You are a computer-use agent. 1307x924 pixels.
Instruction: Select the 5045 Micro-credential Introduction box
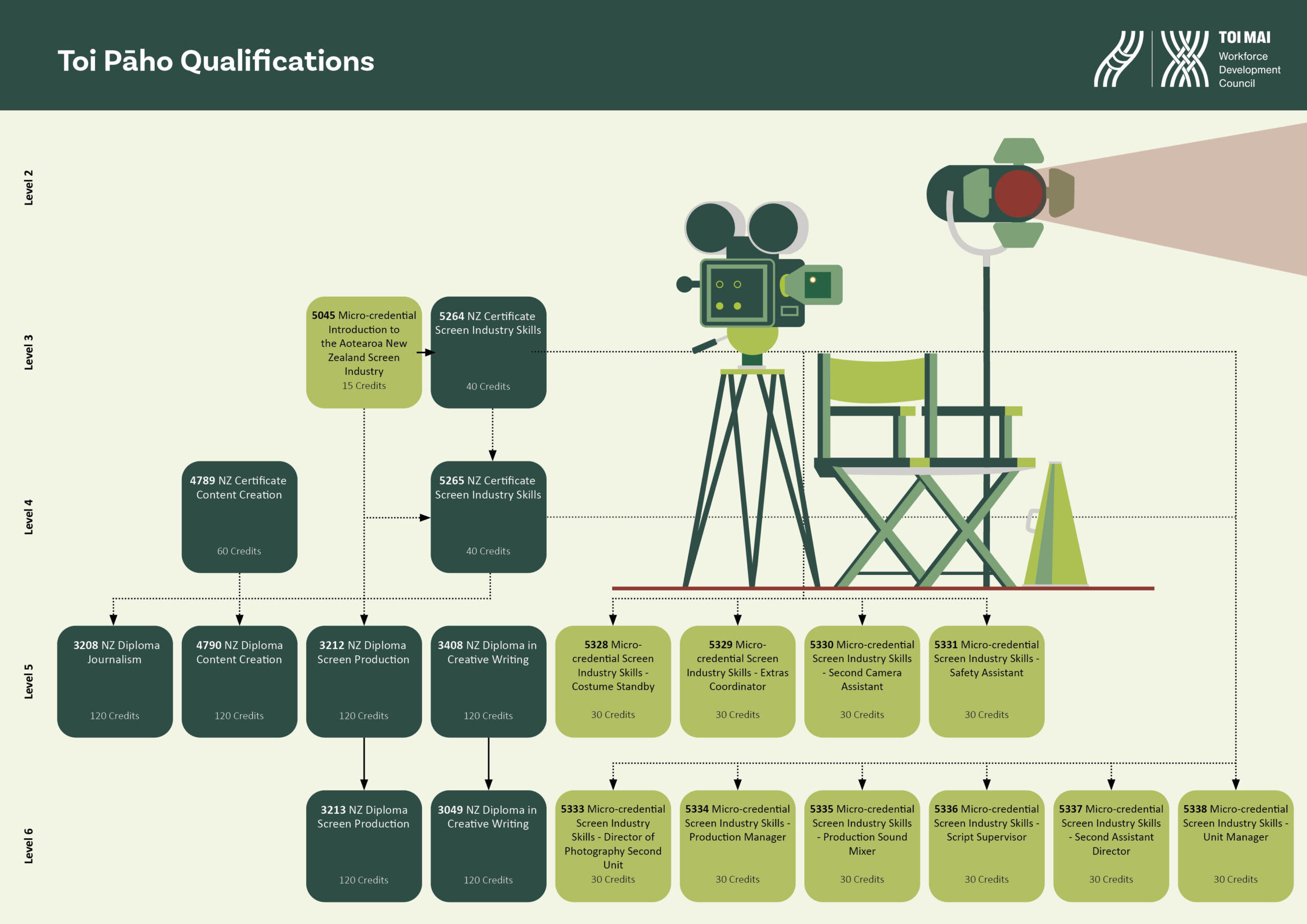pyautogui.click(x=364, y=352)
